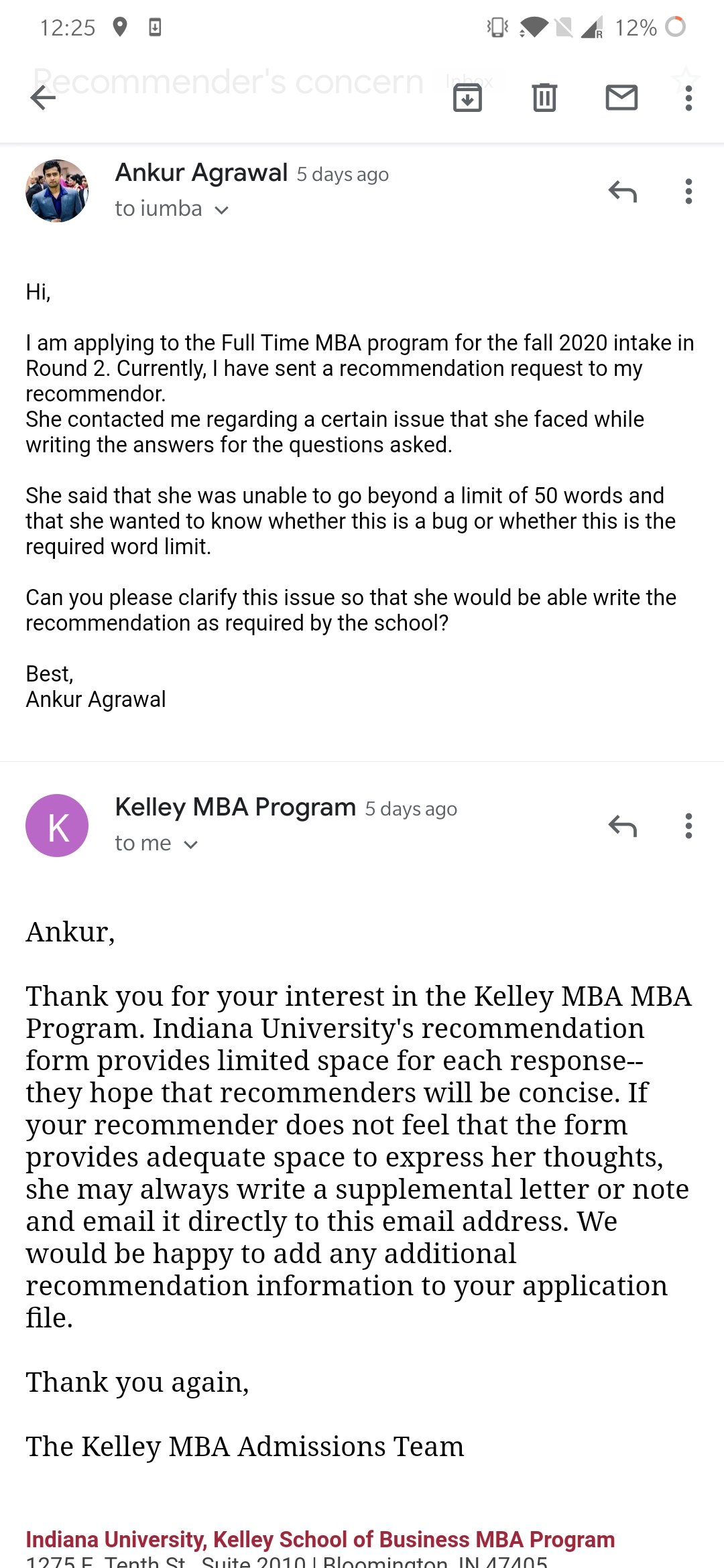The height and width of the screenshot is (1568, 724).
Task: Open the top-right conversation options menu
Action: click(x=688, y=98)
